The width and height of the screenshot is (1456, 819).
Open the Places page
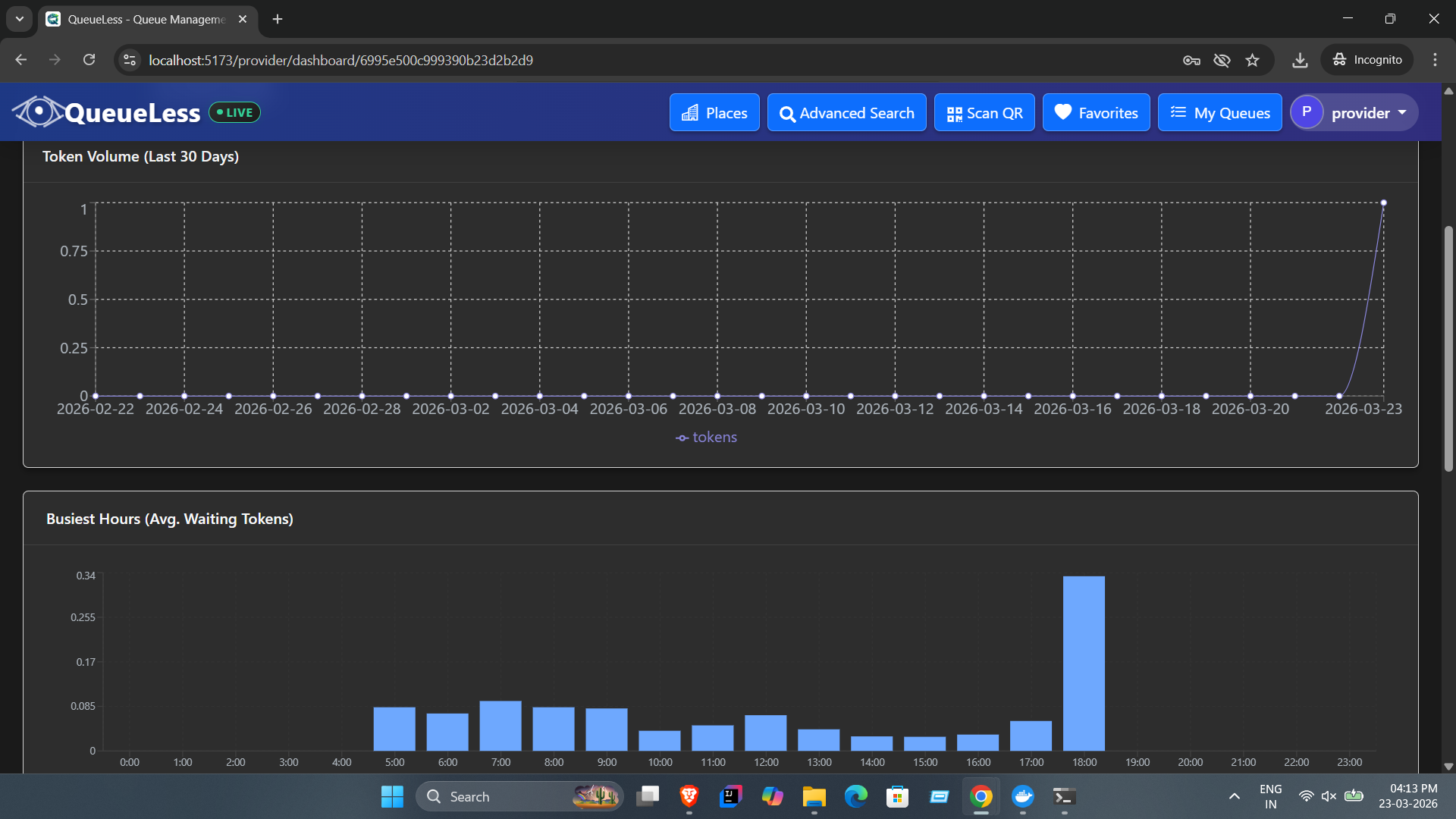pyautogui.click(x=714, y=113)
